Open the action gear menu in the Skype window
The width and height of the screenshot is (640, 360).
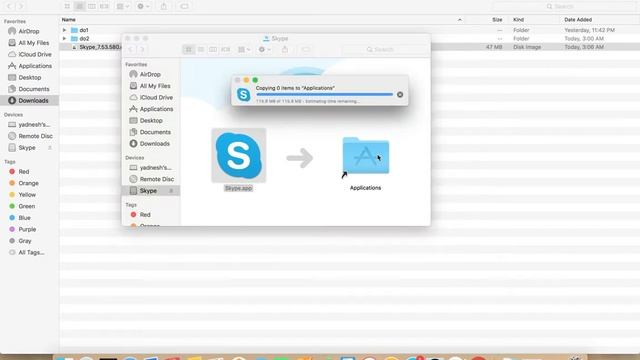[264, 49]
